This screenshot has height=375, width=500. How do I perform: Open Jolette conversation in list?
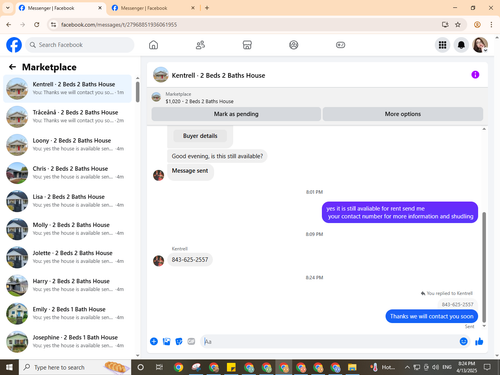pyautogui.click(x=67, y=257)
